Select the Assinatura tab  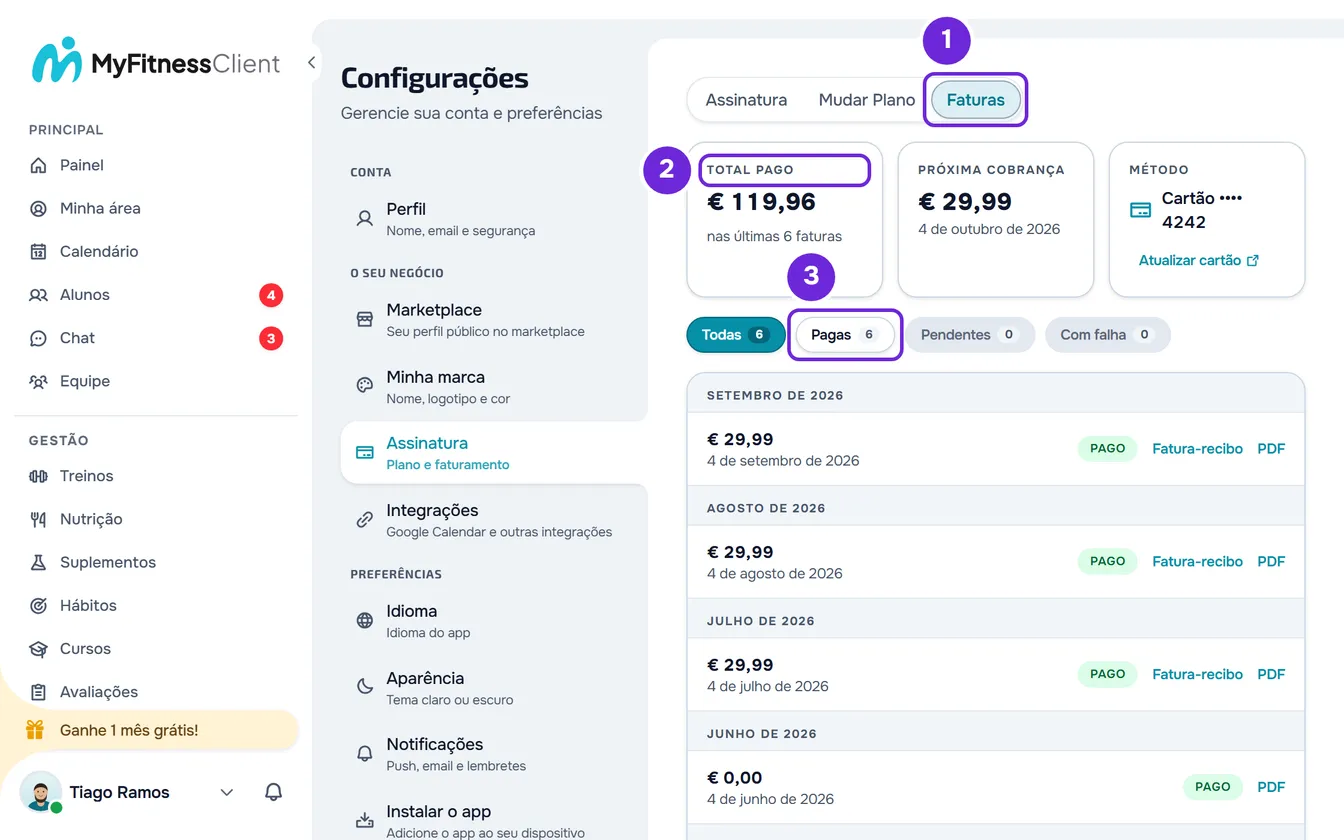coord(746,100)
